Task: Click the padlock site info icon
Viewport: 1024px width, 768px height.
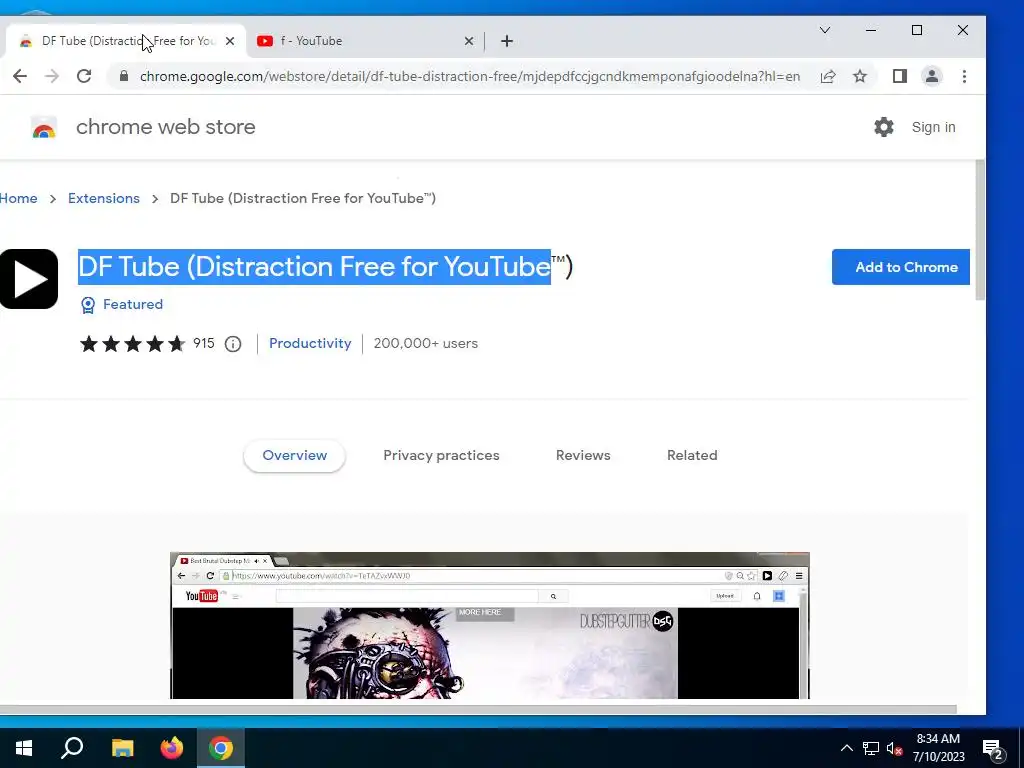Action: (123, 76)
